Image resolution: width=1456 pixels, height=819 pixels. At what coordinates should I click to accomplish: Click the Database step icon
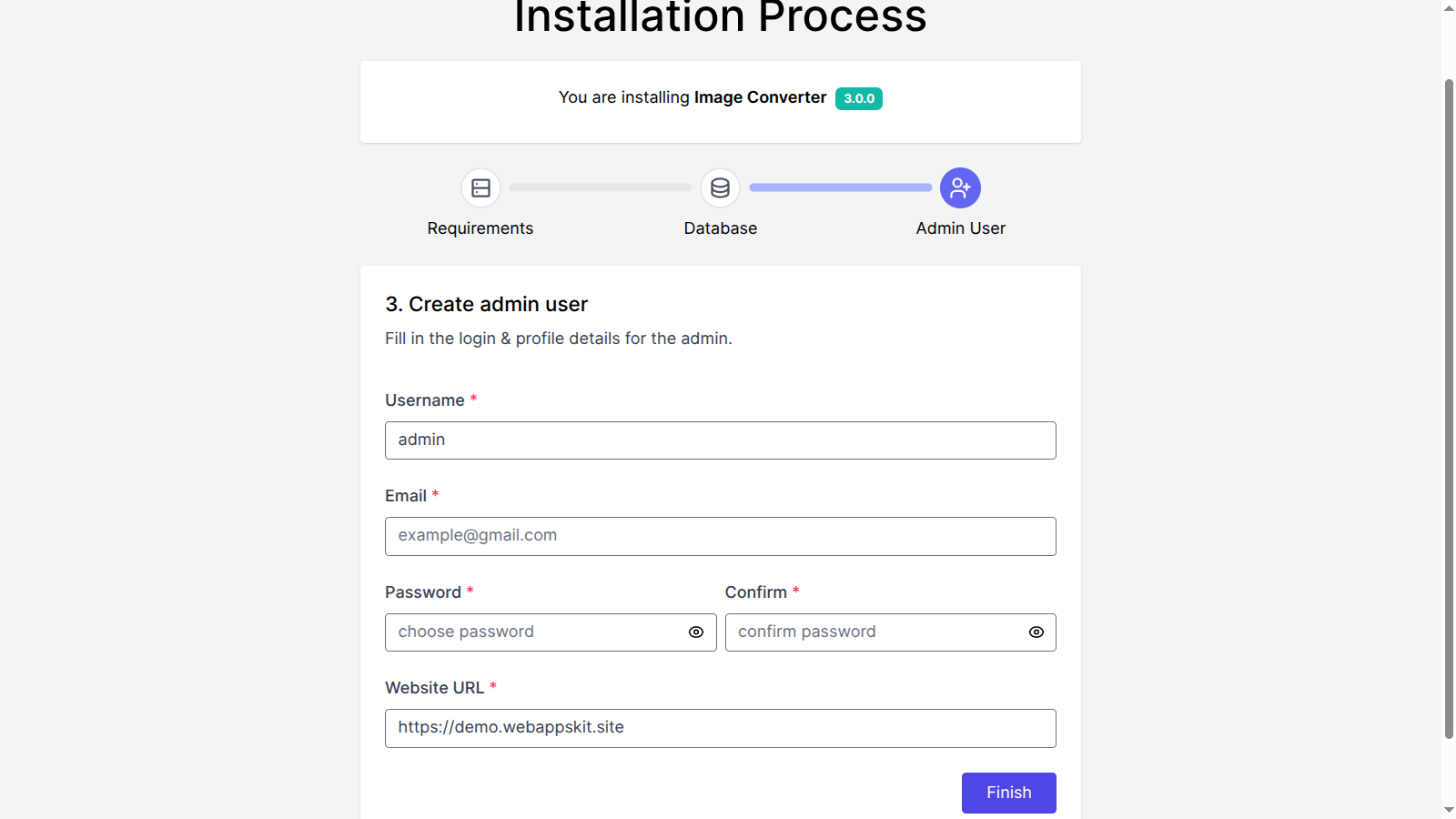point(720,188)
